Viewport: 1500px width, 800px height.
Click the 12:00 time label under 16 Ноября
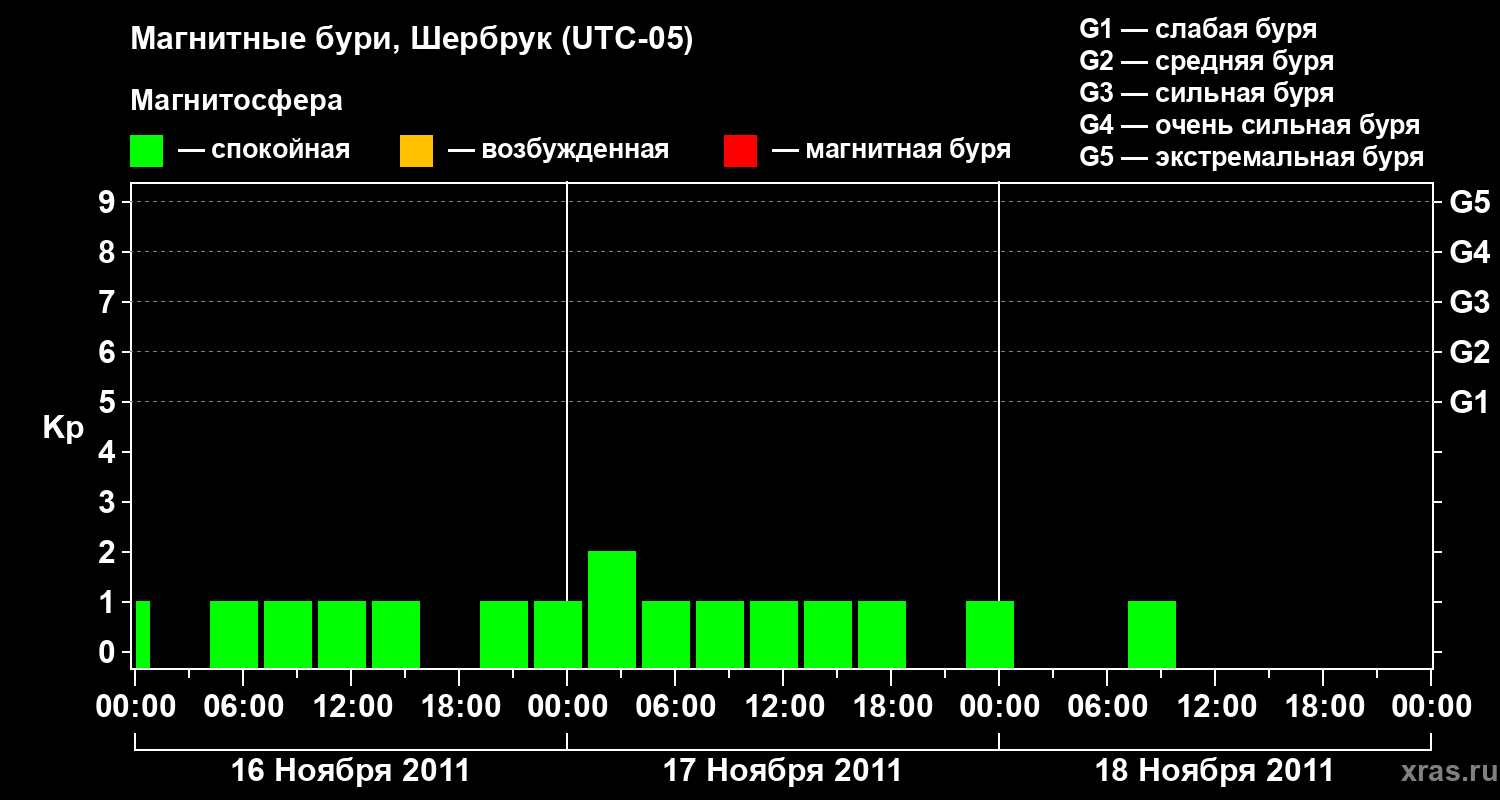(351, 707)
